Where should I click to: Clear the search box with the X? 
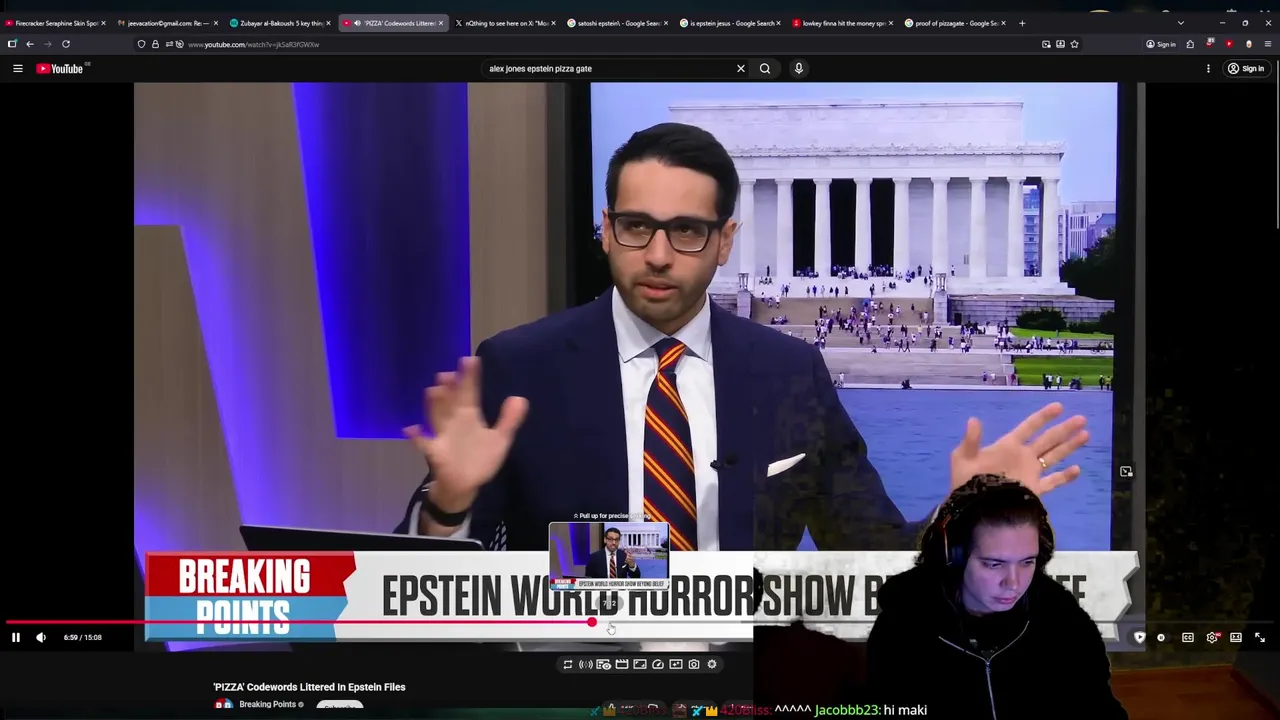coord(741,68)
